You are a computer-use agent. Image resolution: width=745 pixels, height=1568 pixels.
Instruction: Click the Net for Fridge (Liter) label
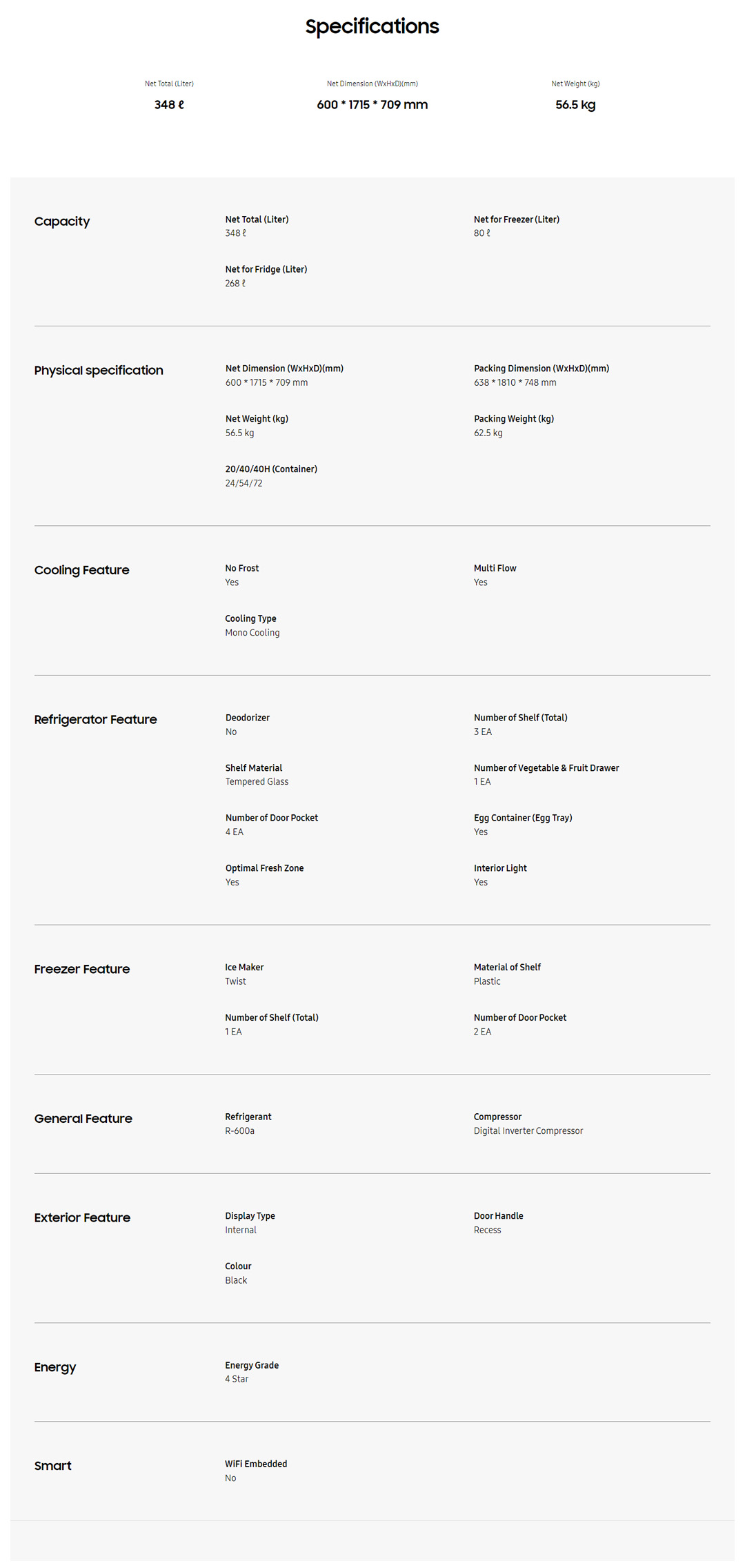(266, 269)
